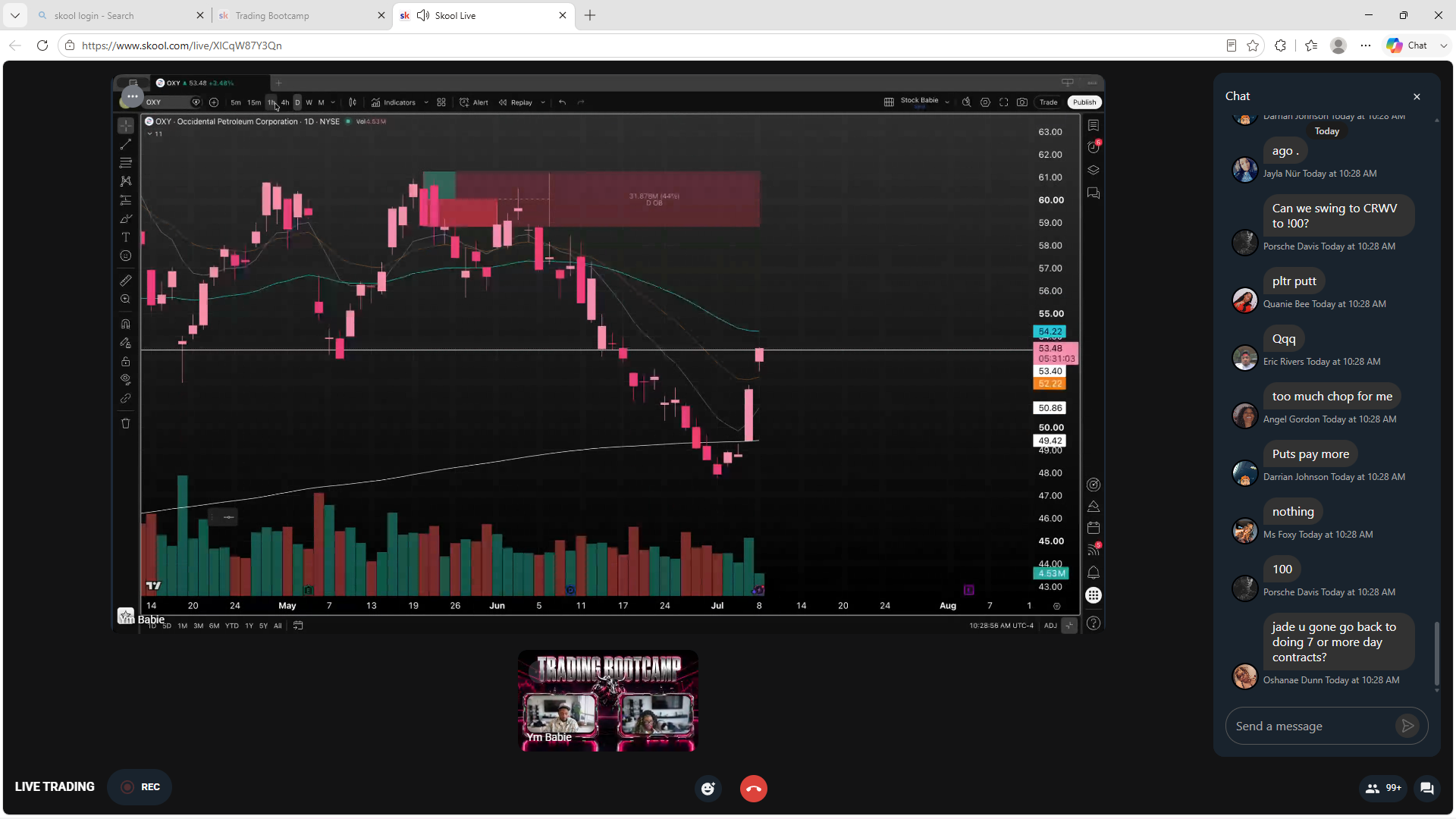
Task: End the live call with red hang-up button
Action: pyautogui.click(x=753, y=789)
